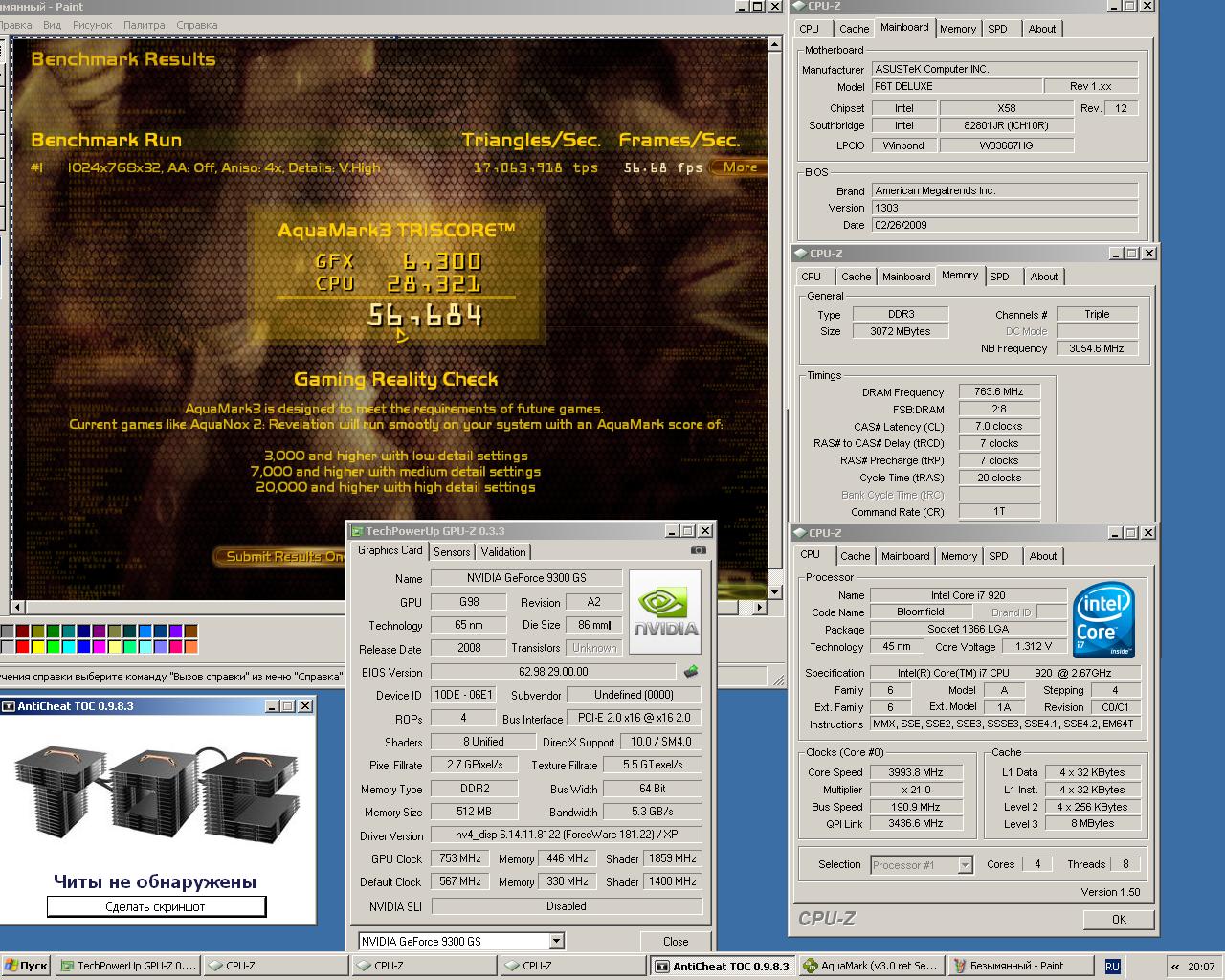Click OK in the bottom CPU-Z window
This screenshot has width=1225, height=980.
coord(1119,920)
